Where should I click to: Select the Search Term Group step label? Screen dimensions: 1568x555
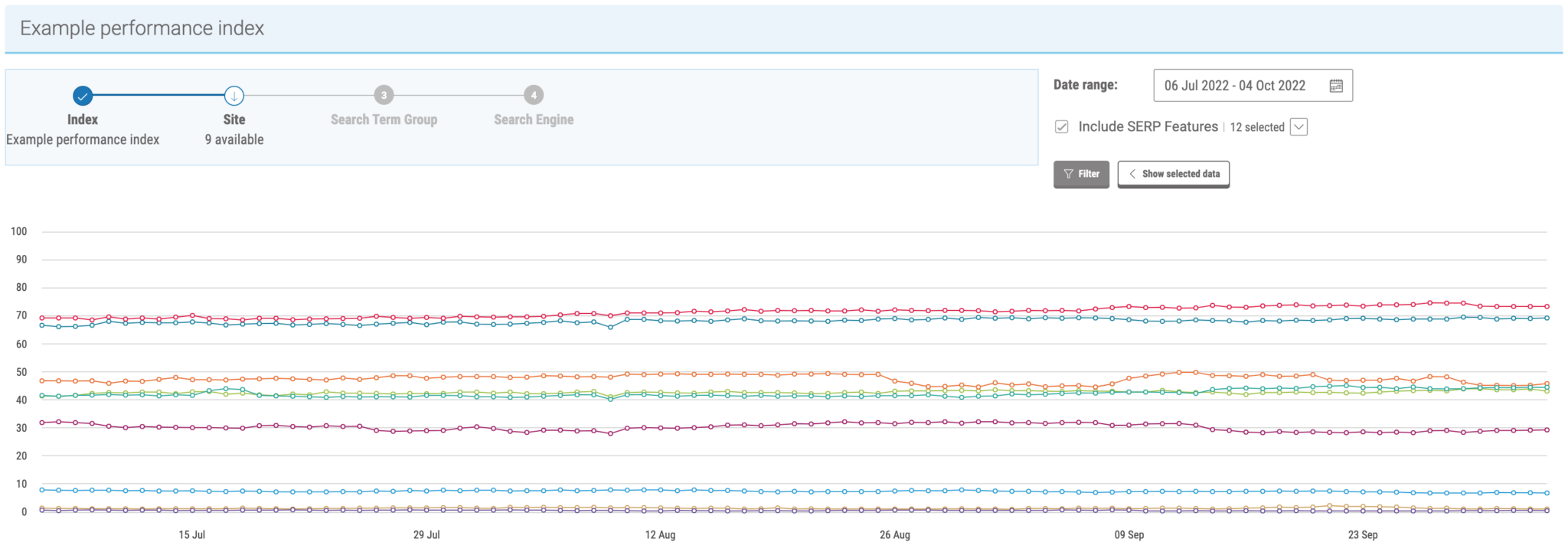pyautogui.click(x=384, y=119)
